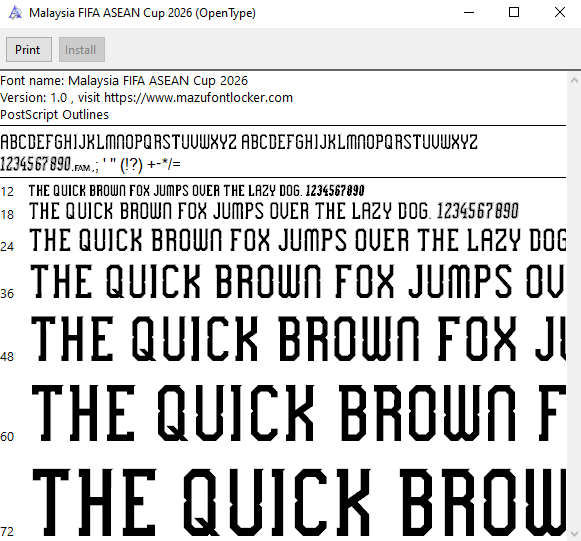581x541 pixels.
Task: Click the 18 point sample sentence
Action: pyautogui.click(x=273, y=211)
